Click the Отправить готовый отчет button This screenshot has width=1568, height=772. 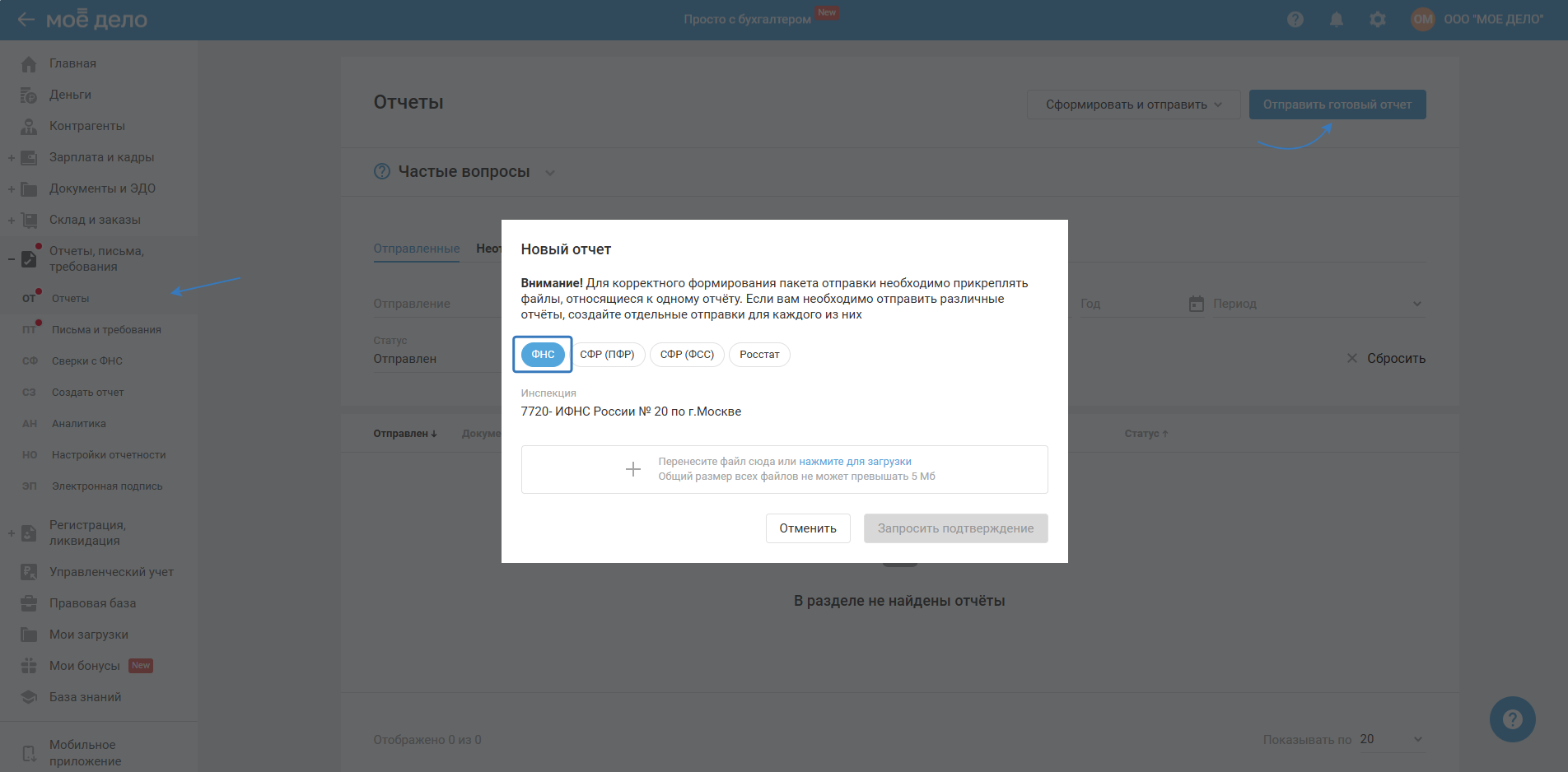click(1337, 105)
